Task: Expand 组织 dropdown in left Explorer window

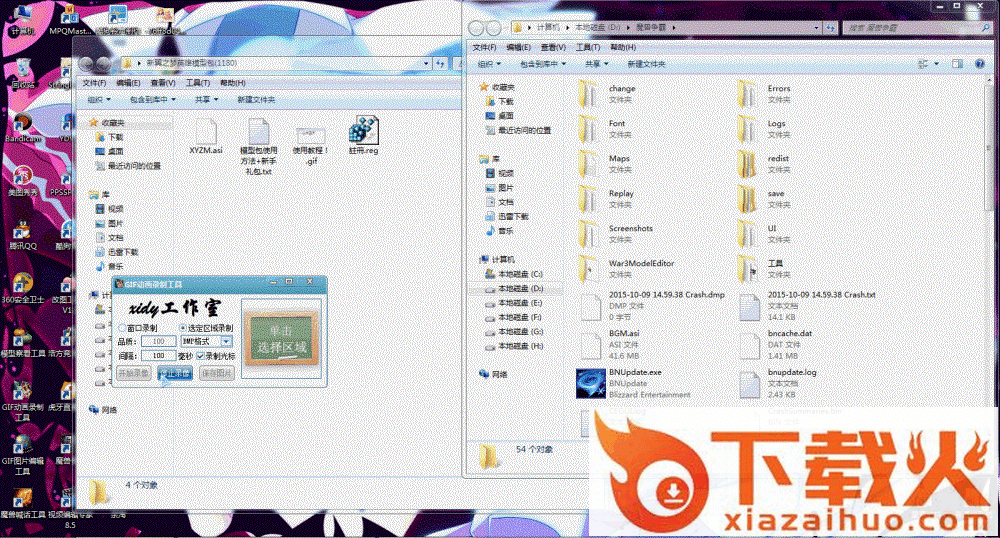Action: 99,99
